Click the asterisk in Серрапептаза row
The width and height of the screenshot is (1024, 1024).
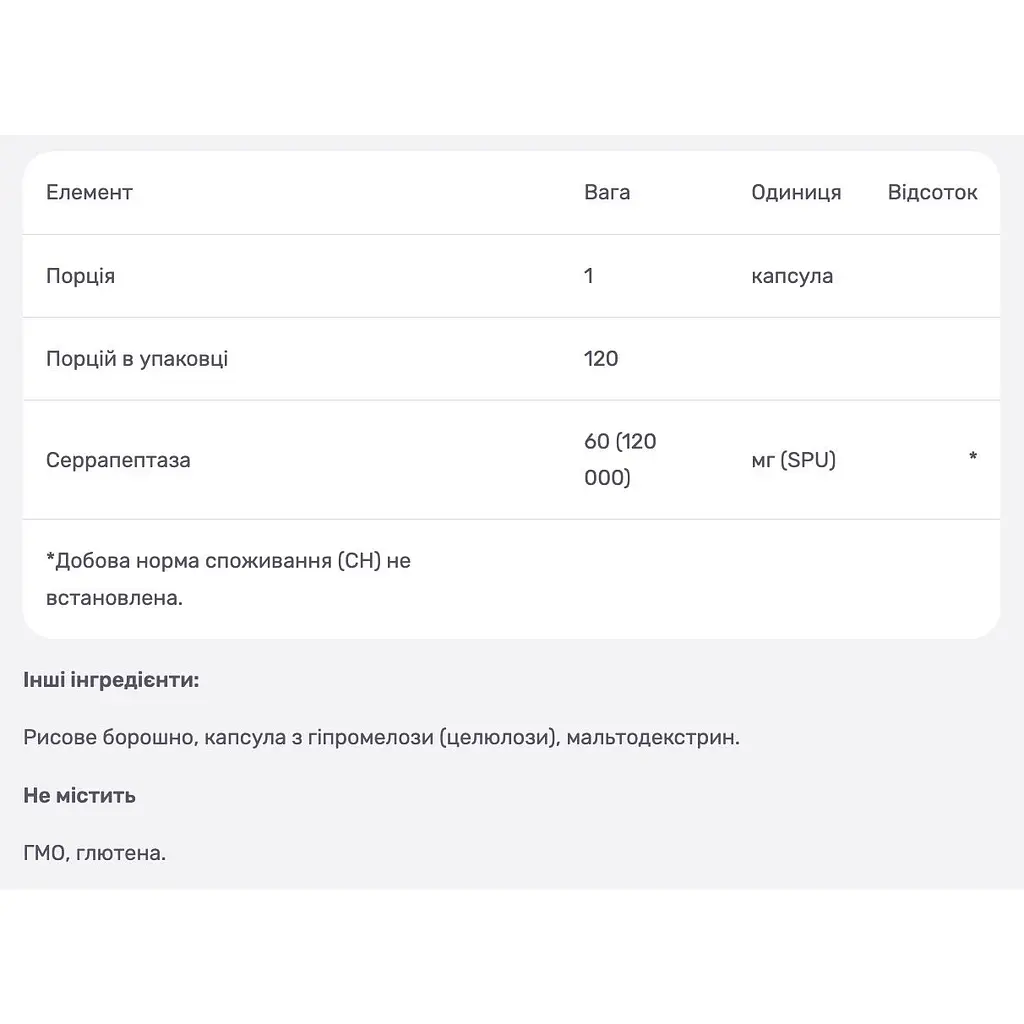972,456
